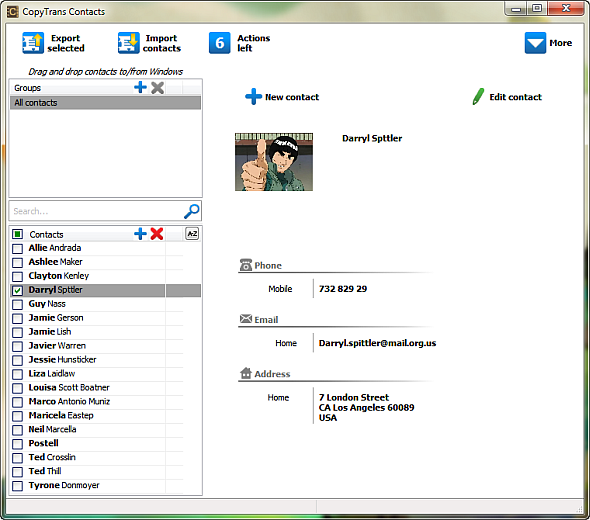Check the Tyrone Donmoyer checkbox
The width and height of the screenshot is (590, 520).
[17, 486]
